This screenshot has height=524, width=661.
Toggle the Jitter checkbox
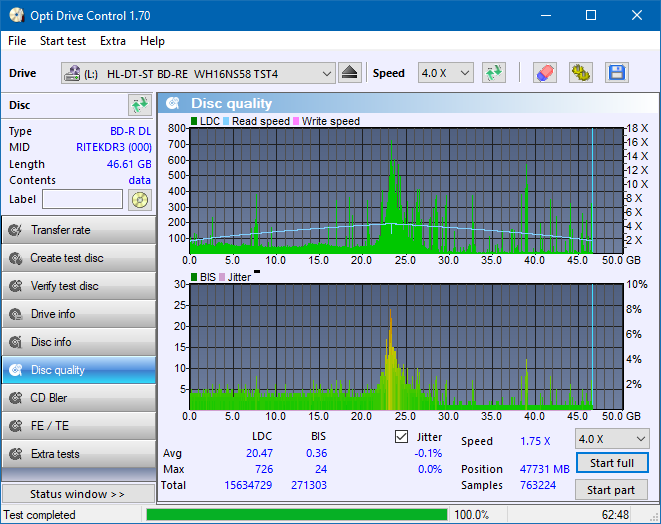click(x=401, y=437)
